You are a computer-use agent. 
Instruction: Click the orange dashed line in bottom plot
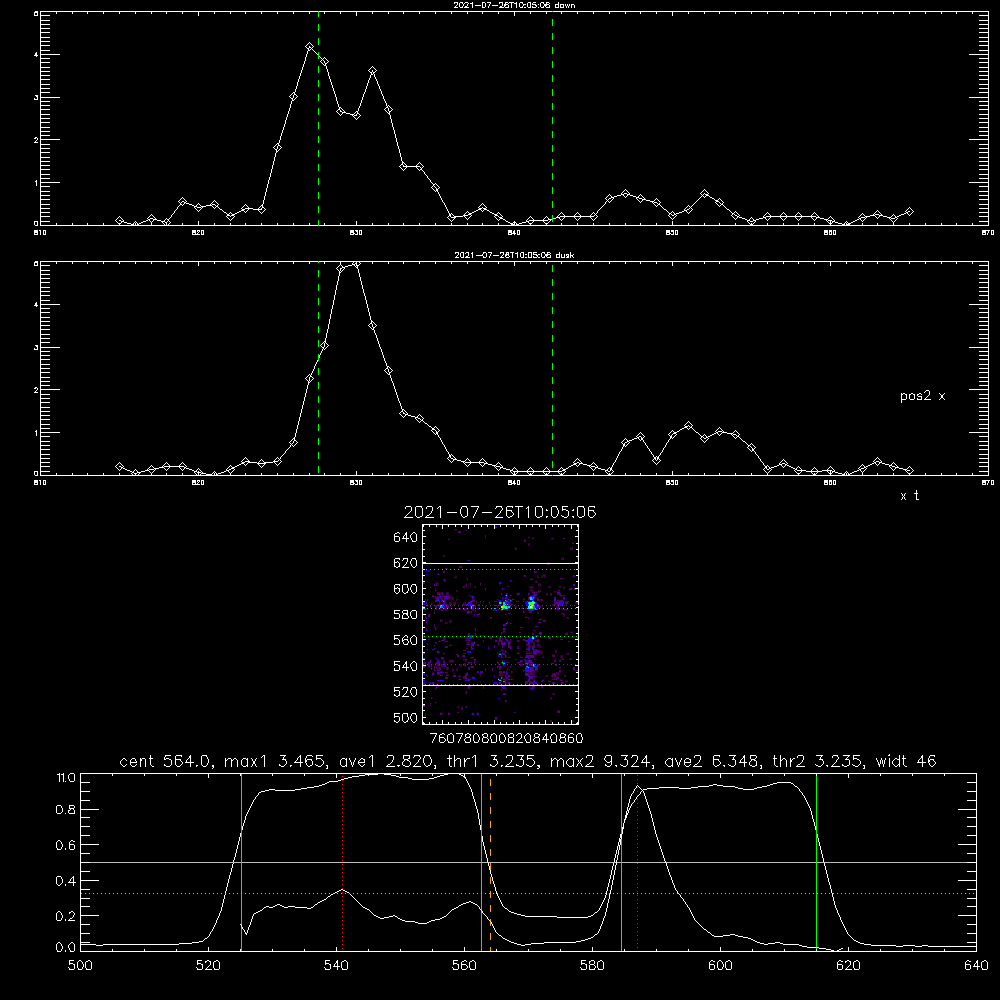[490, 861]
